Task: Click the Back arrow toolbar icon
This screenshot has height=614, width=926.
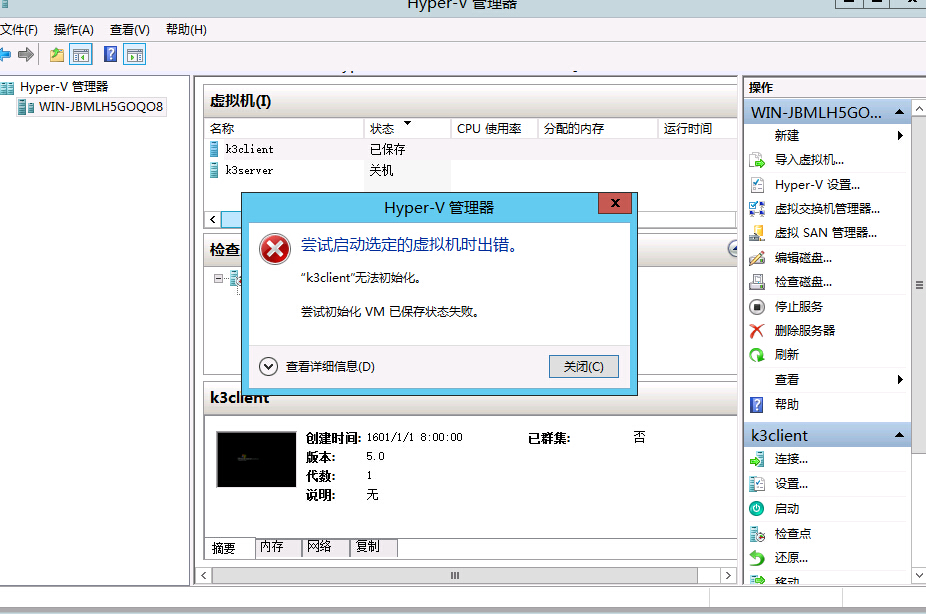Action: coord(5,55)
